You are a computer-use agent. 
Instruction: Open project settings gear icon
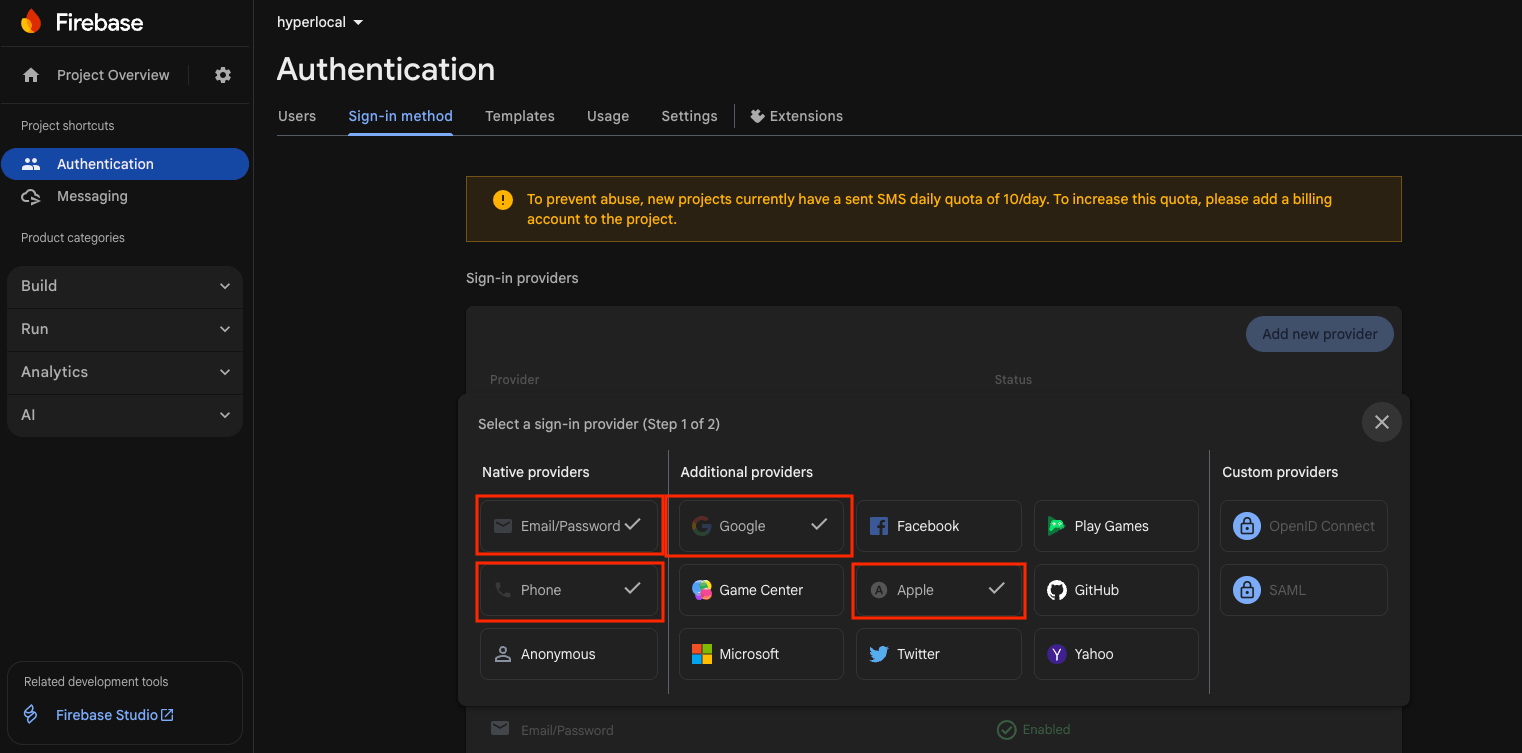click(x=223, y=75)
